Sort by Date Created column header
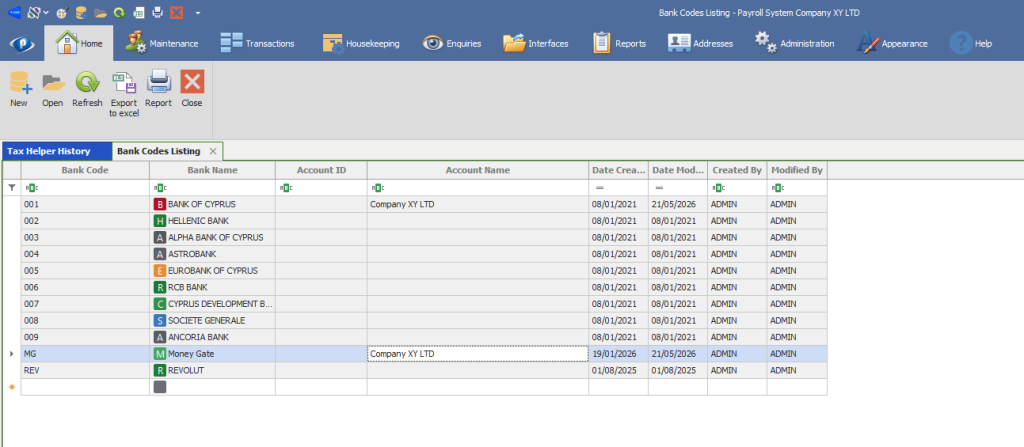The height and width of the screenshot is (447, 1024). pos(618,170)
